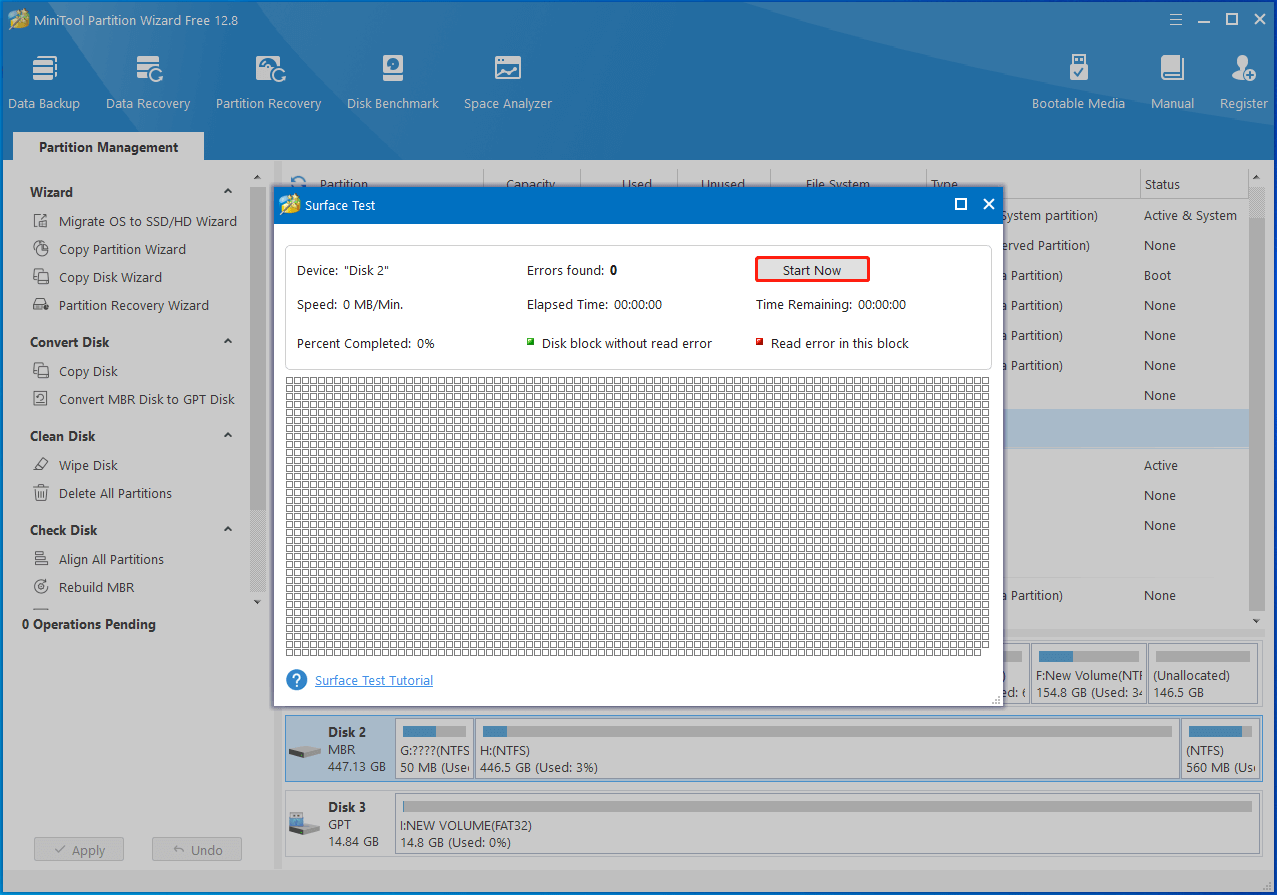Collapse the Wizard section

coord(228,192)
